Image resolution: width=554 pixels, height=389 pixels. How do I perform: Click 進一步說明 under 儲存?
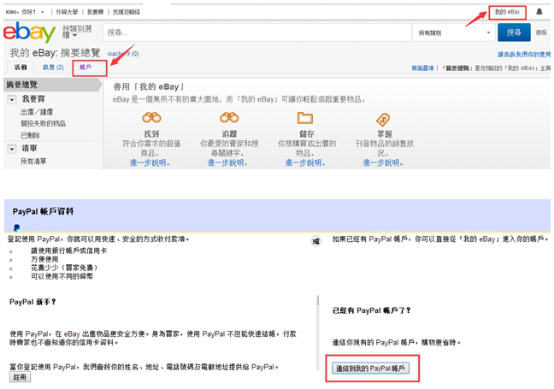[x=305, y=163]
